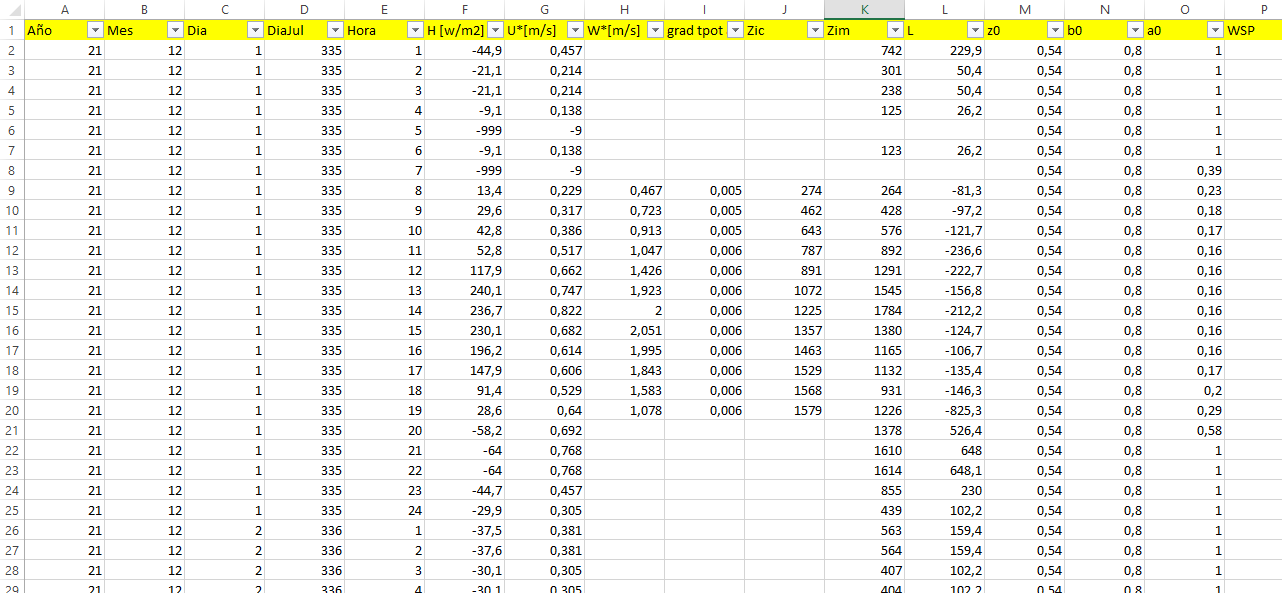The image size is (1282, 593).
Task: Select the Zim cell containing 576
Action: [864, 230]
